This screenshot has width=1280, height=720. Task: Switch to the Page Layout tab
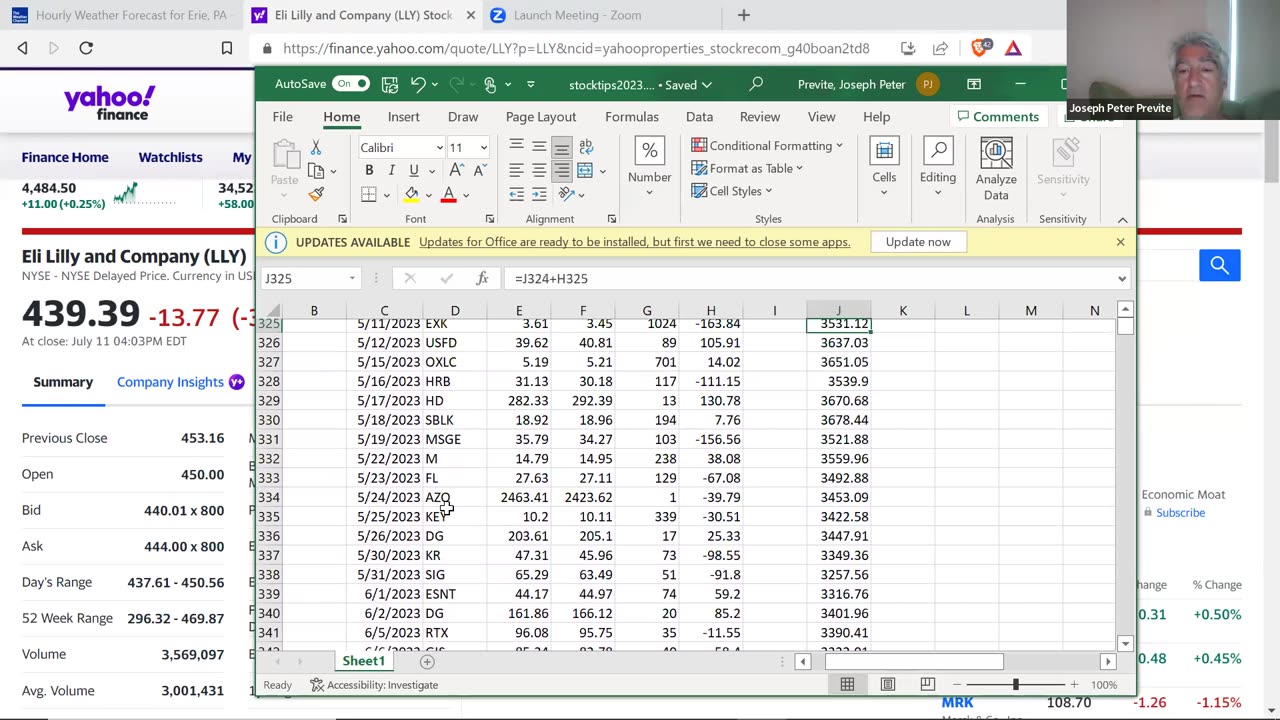(541, 117)
